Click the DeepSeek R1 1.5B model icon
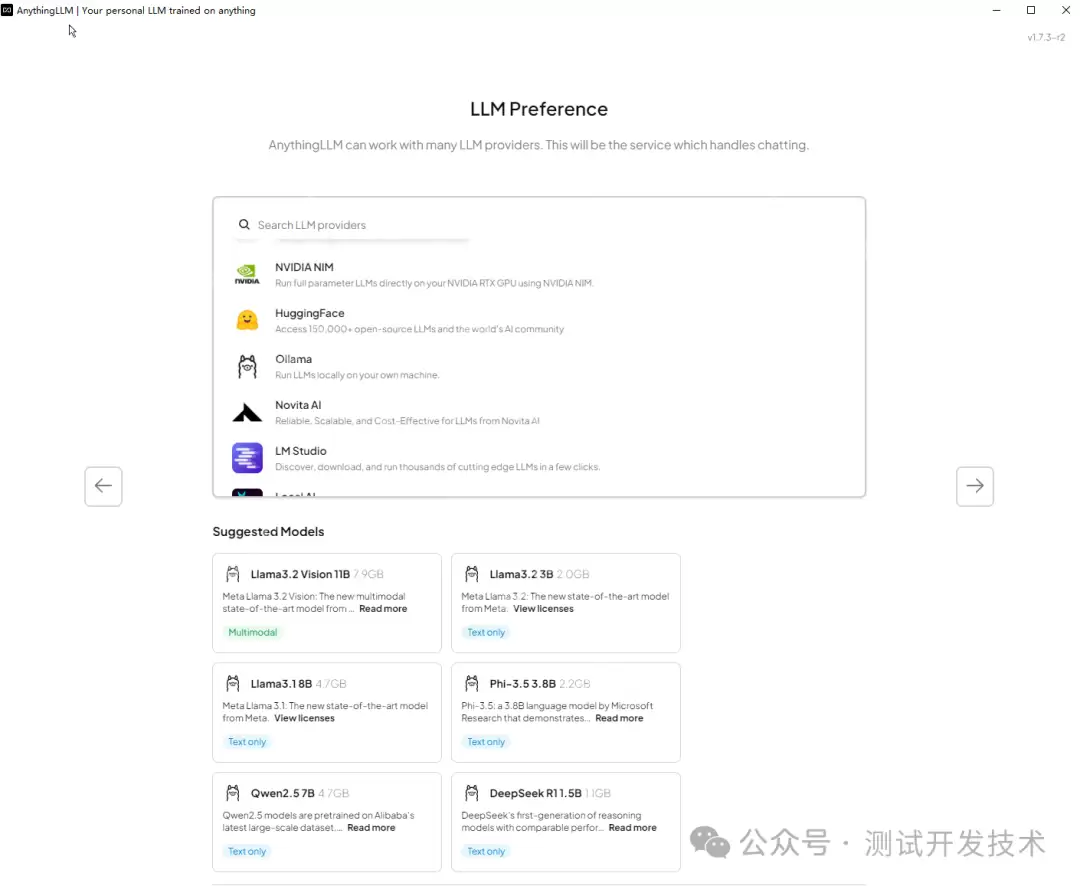Image resolution: width=1080 pixels, height=886 pixels. 471,792
